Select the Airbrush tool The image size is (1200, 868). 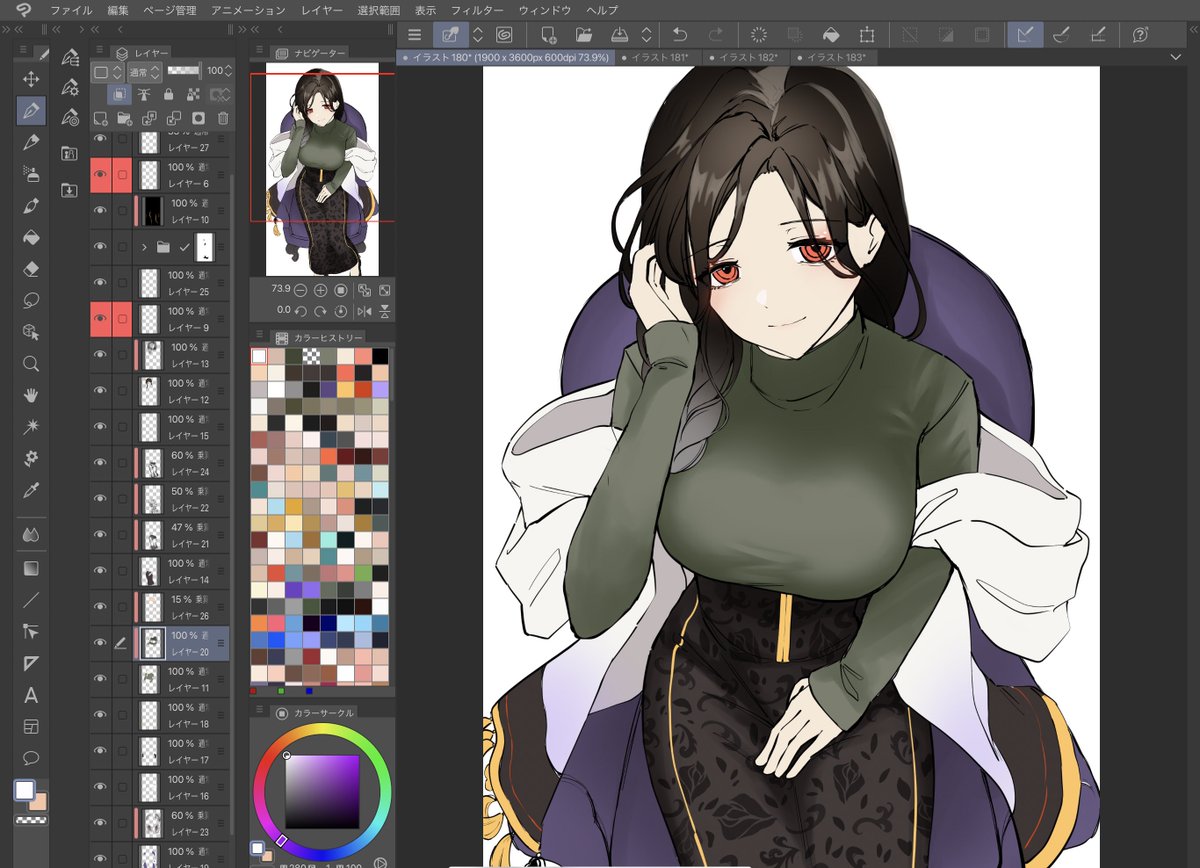(x=31, y=174)
